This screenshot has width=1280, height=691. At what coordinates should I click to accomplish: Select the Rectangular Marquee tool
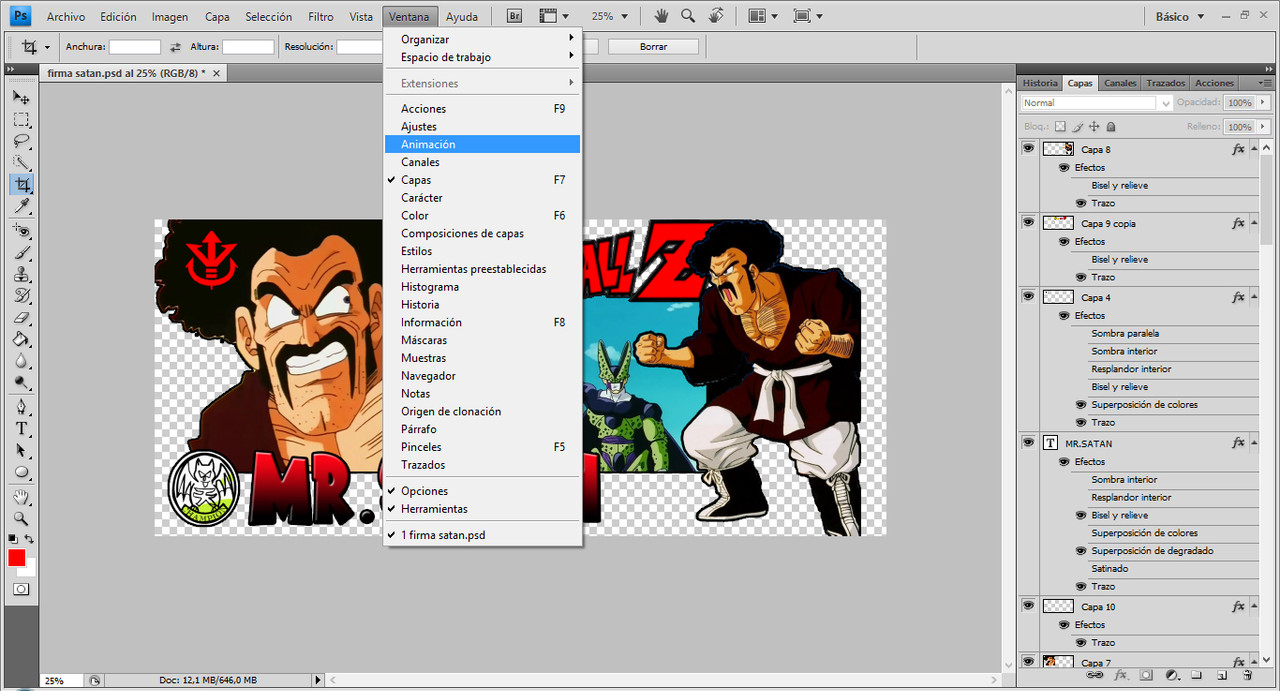pos(21,119)
